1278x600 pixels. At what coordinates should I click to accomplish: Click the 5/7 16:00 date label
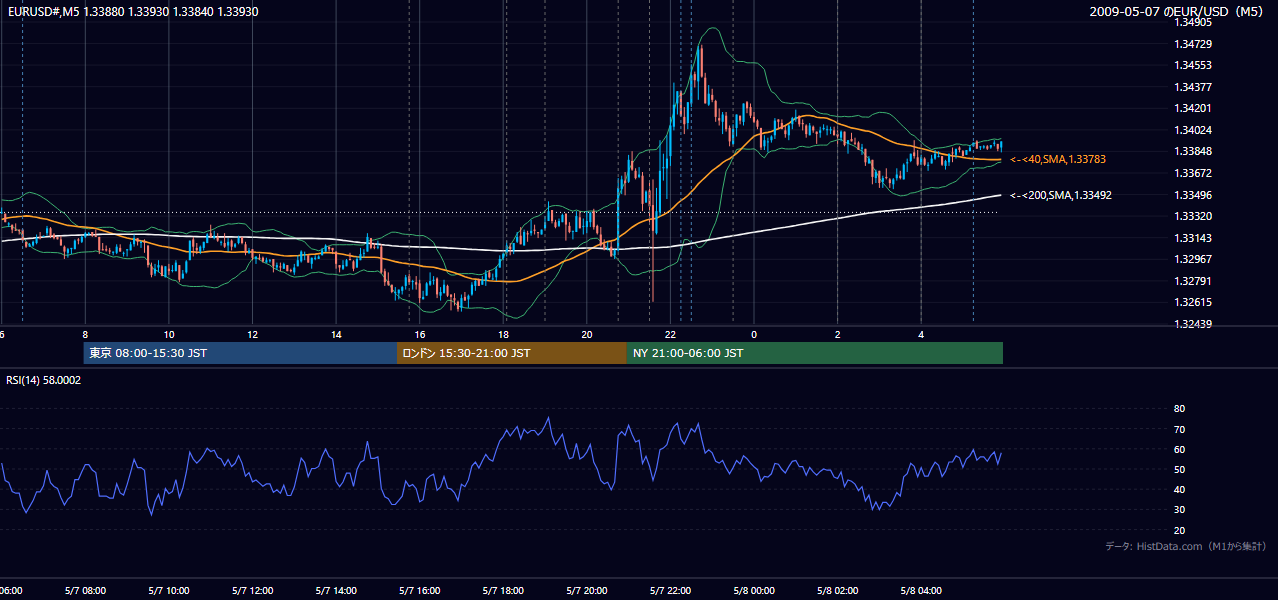click(x=420, y=591)
